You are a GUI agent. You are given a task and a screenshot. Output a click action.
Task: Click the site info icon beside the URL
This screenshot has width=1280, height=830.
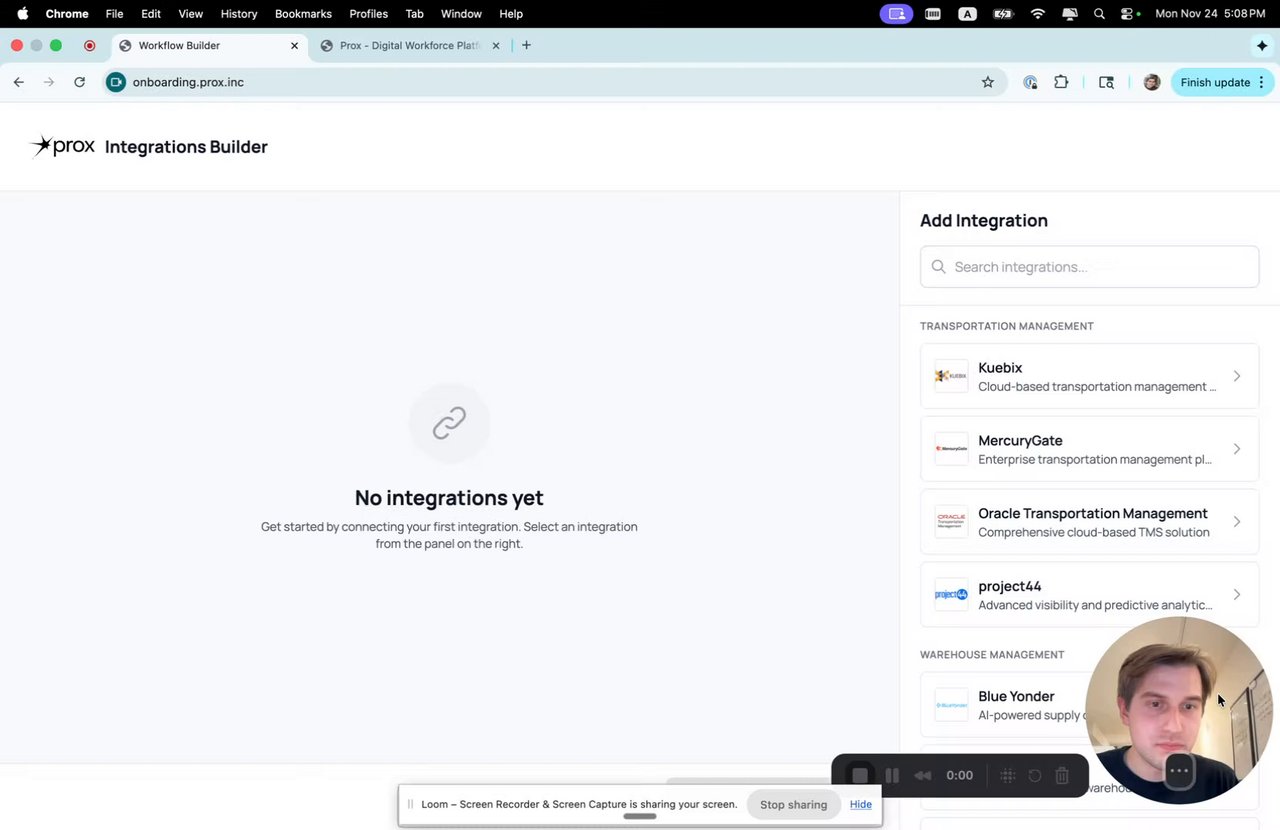point(116,82)
